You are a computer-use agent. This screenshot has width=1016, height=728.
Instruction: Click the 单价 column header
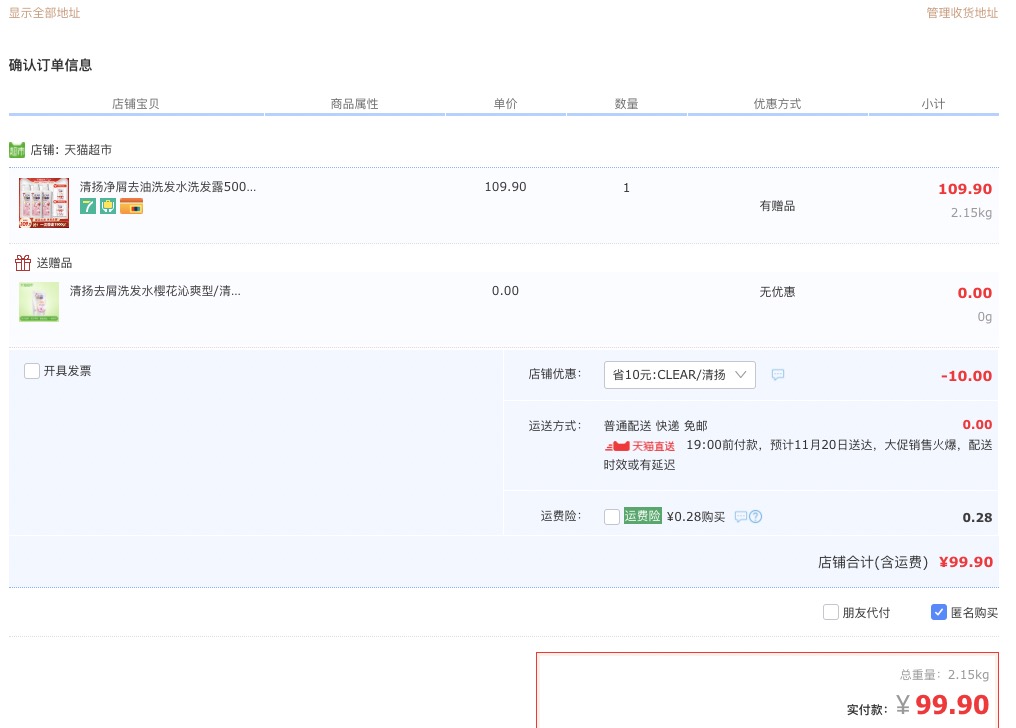(505, 104)
